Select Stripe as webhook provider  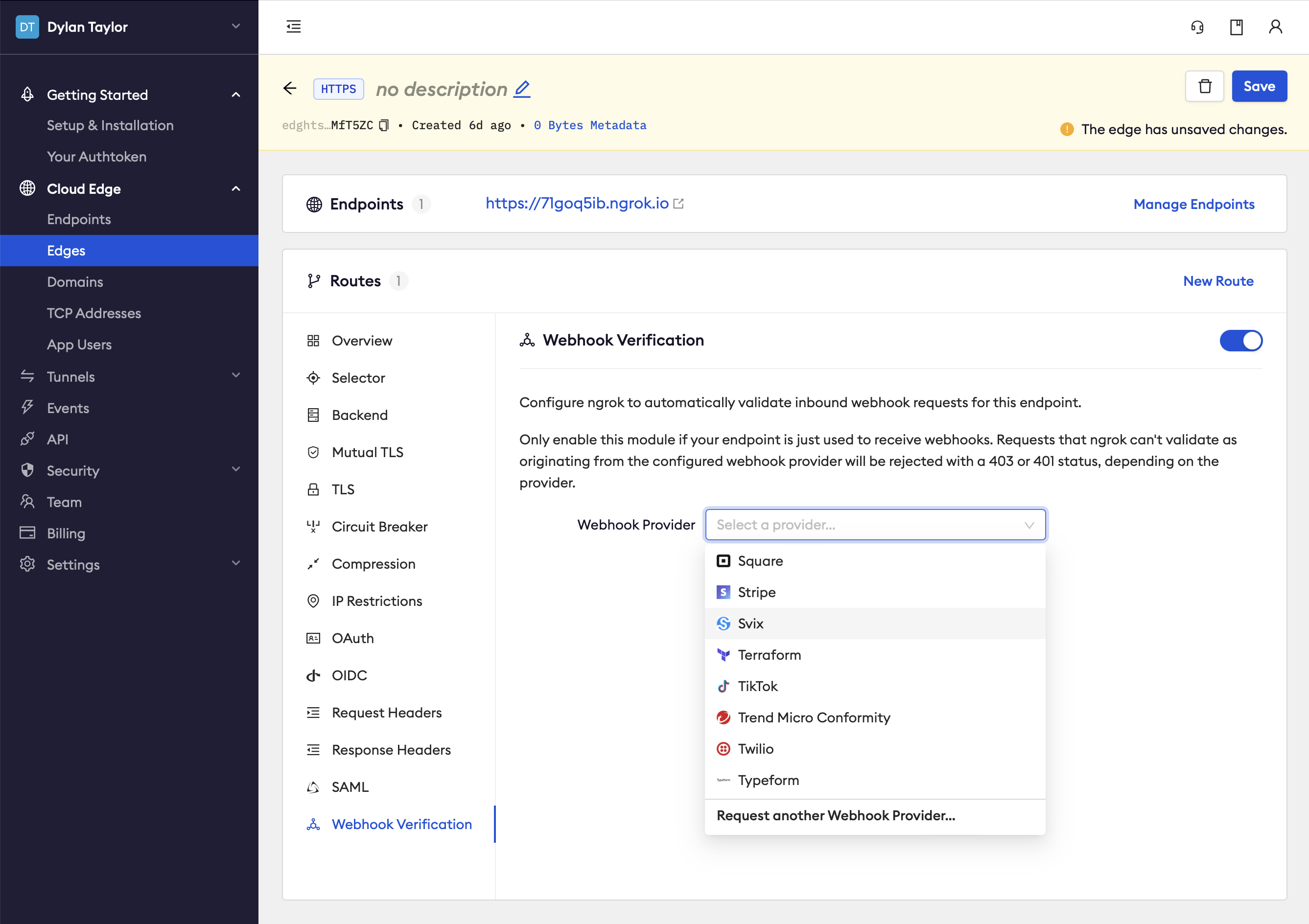[756, 592]
